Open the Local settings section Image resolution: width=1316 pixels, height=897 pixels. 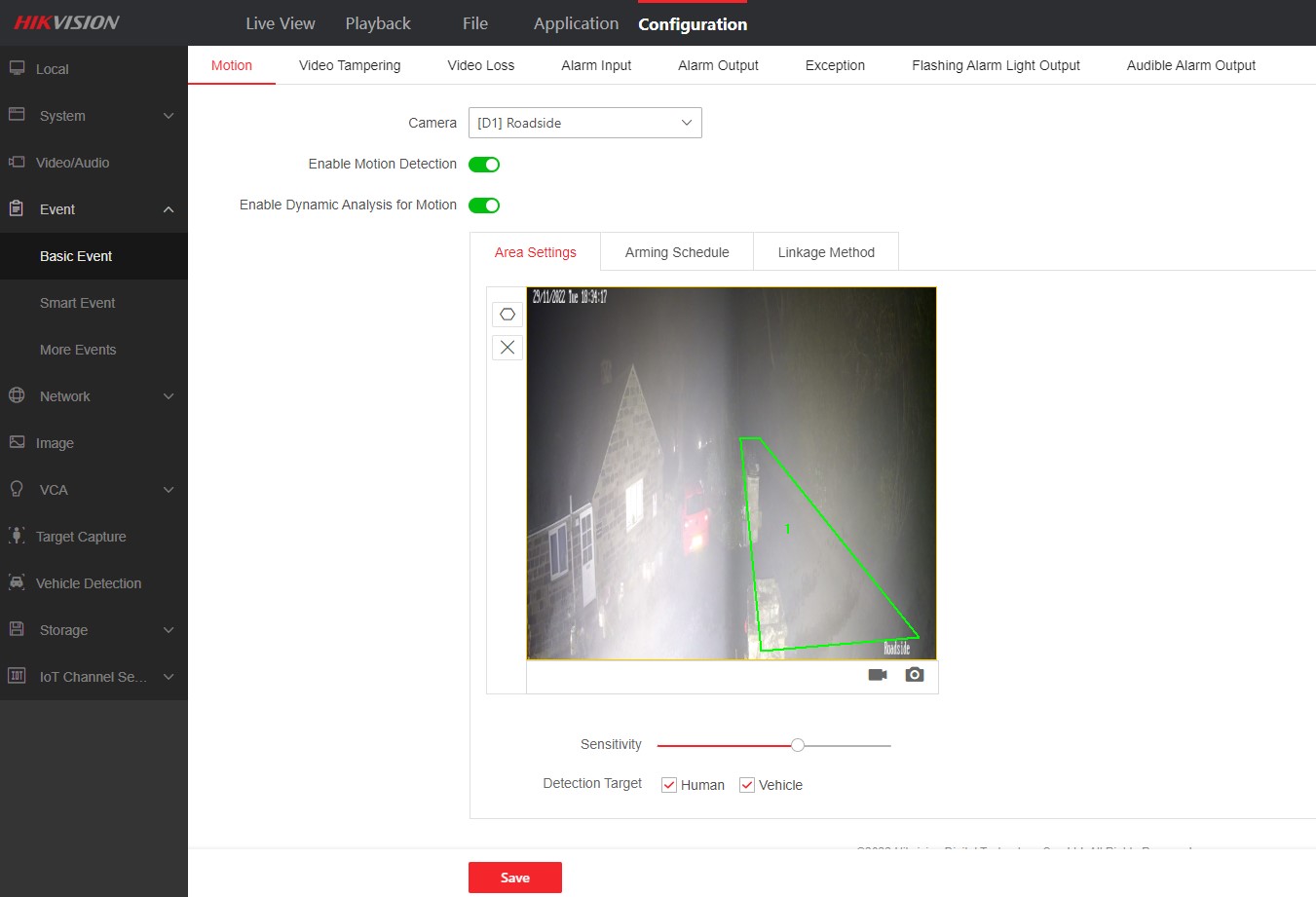point(54,68)
